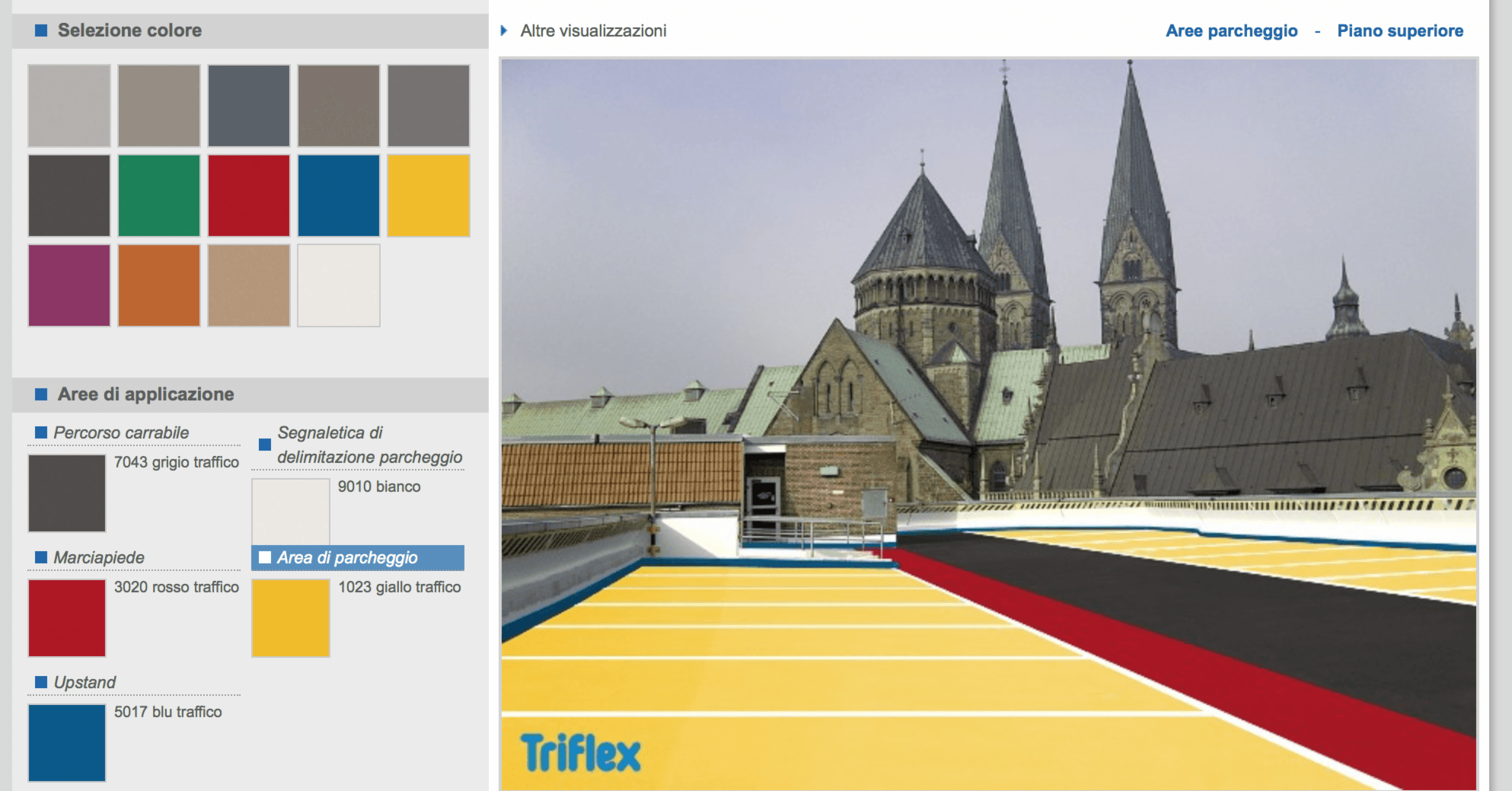
Task: Choose the blue swatch in the color palette grid
Action: [x=339, y=196]
